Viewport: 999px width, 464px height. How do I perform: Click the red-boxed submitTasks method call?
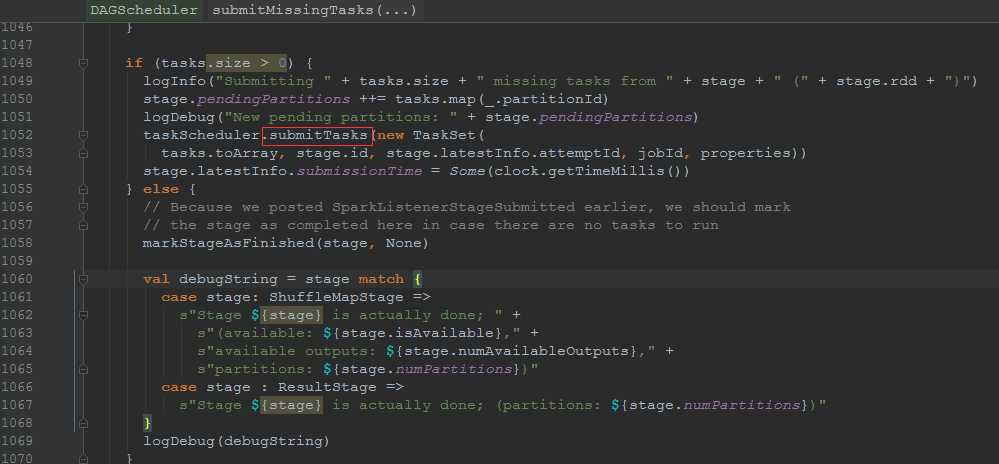click(318, 135)
